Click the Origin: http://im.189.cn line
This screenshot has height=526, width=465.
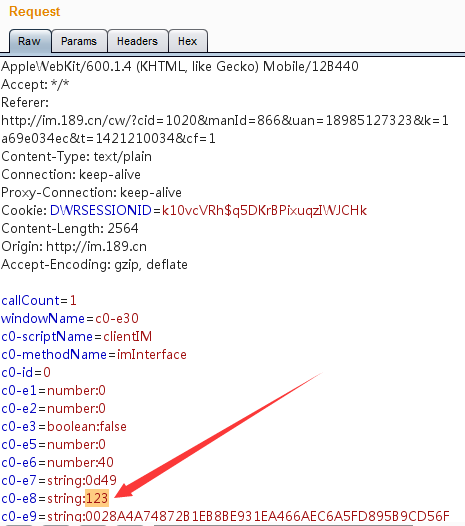74,247
